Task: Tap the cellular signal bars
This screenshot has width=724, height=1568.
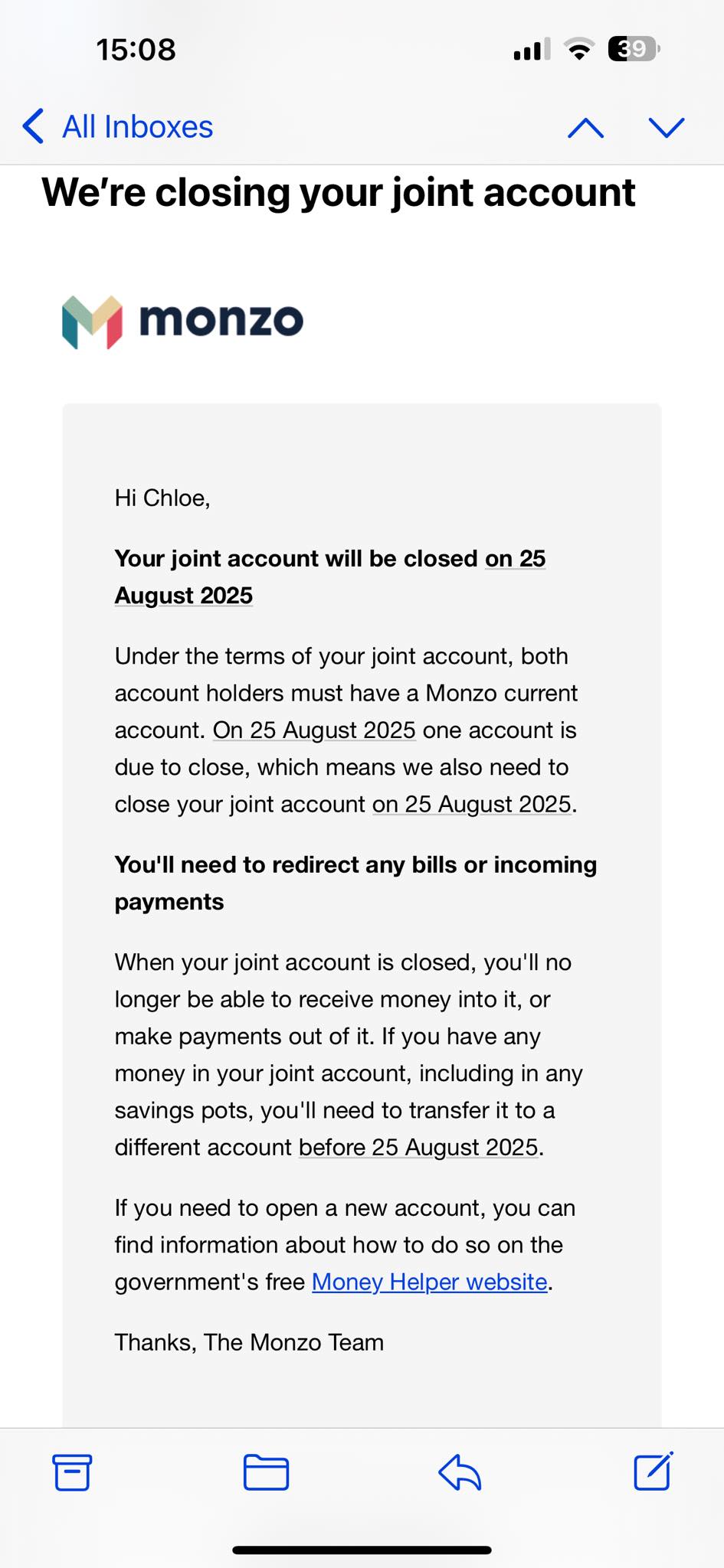Action: pyautogui.click(x=532, y=50)
